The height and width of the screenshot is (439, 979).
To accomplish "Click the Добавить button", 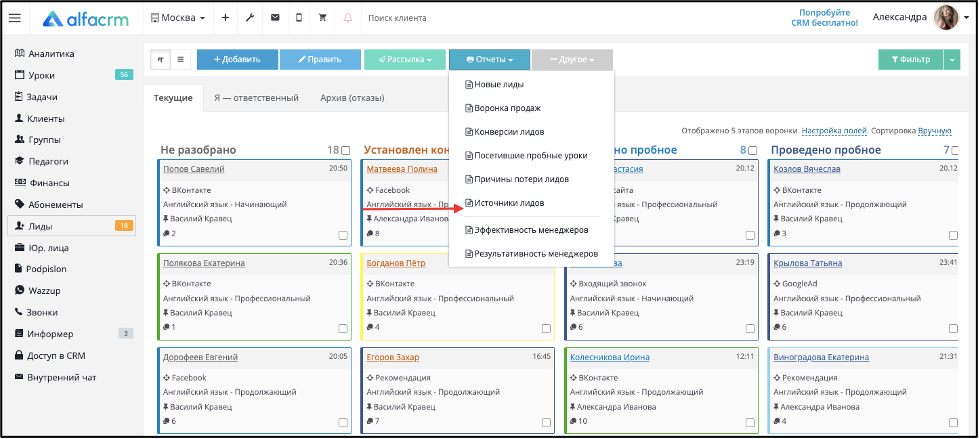I will 237,60.
